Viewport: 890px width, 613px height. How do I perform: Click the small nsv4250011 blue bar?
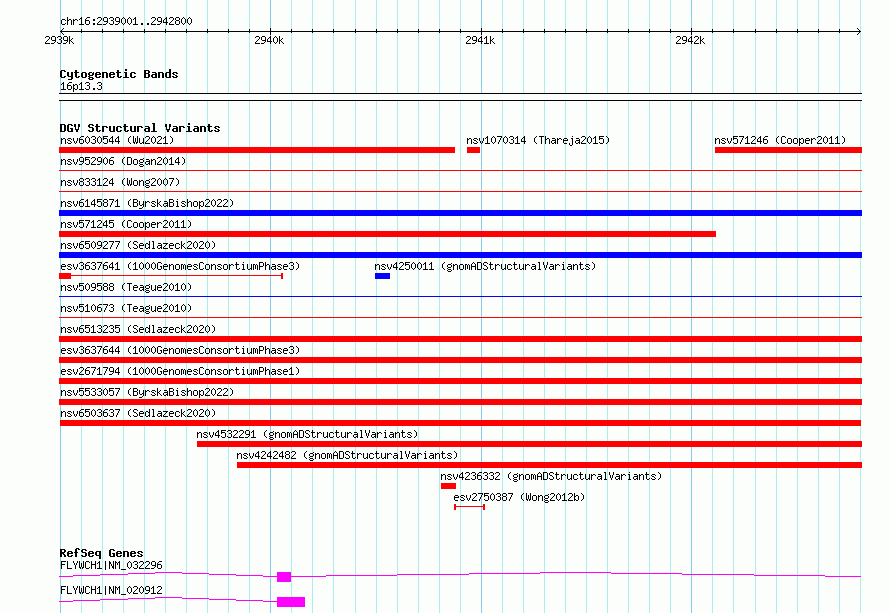pos(383,276)
